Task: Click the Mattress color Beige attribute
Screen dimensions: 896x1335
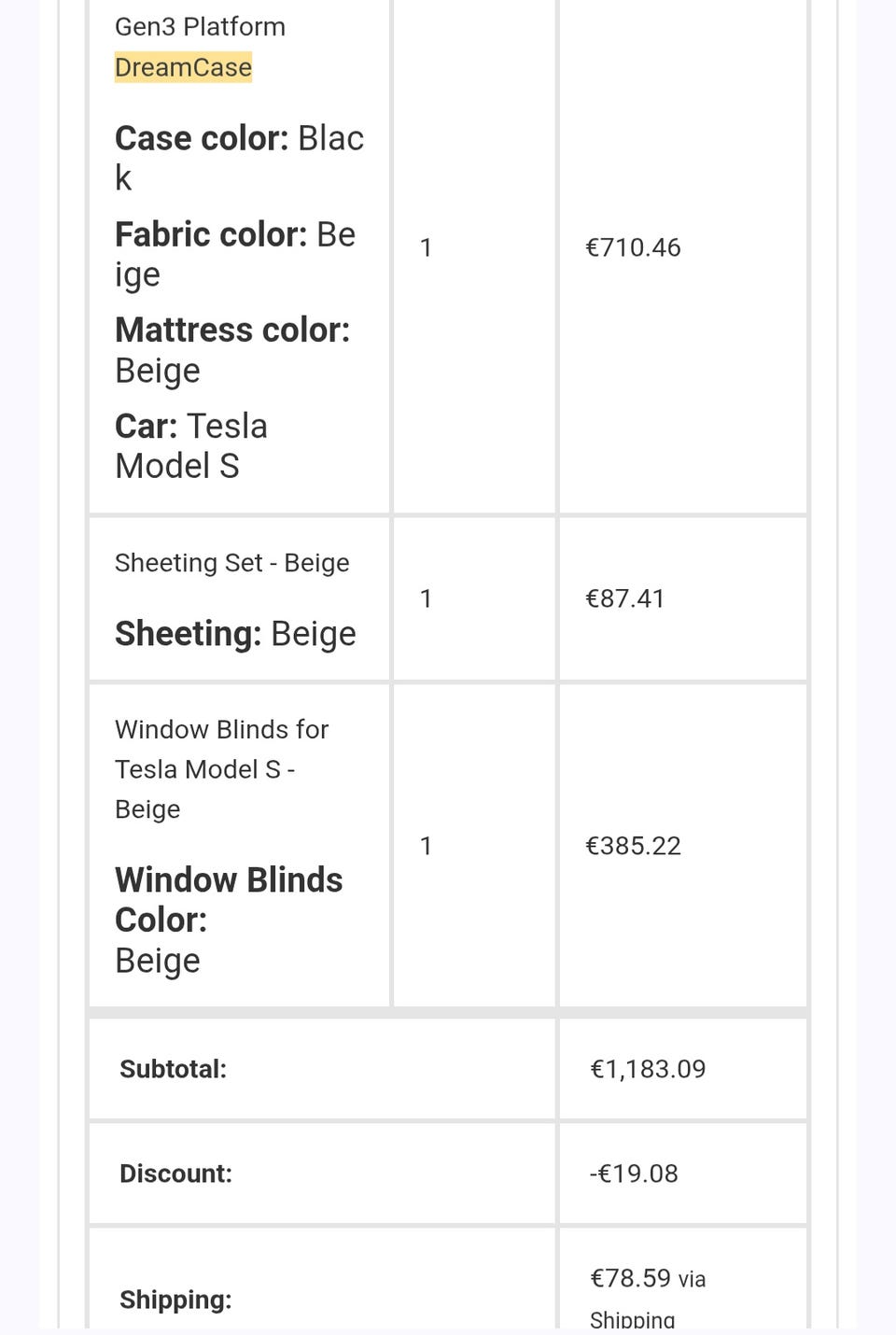Action: pyautogui.click(x=231, y=350)
